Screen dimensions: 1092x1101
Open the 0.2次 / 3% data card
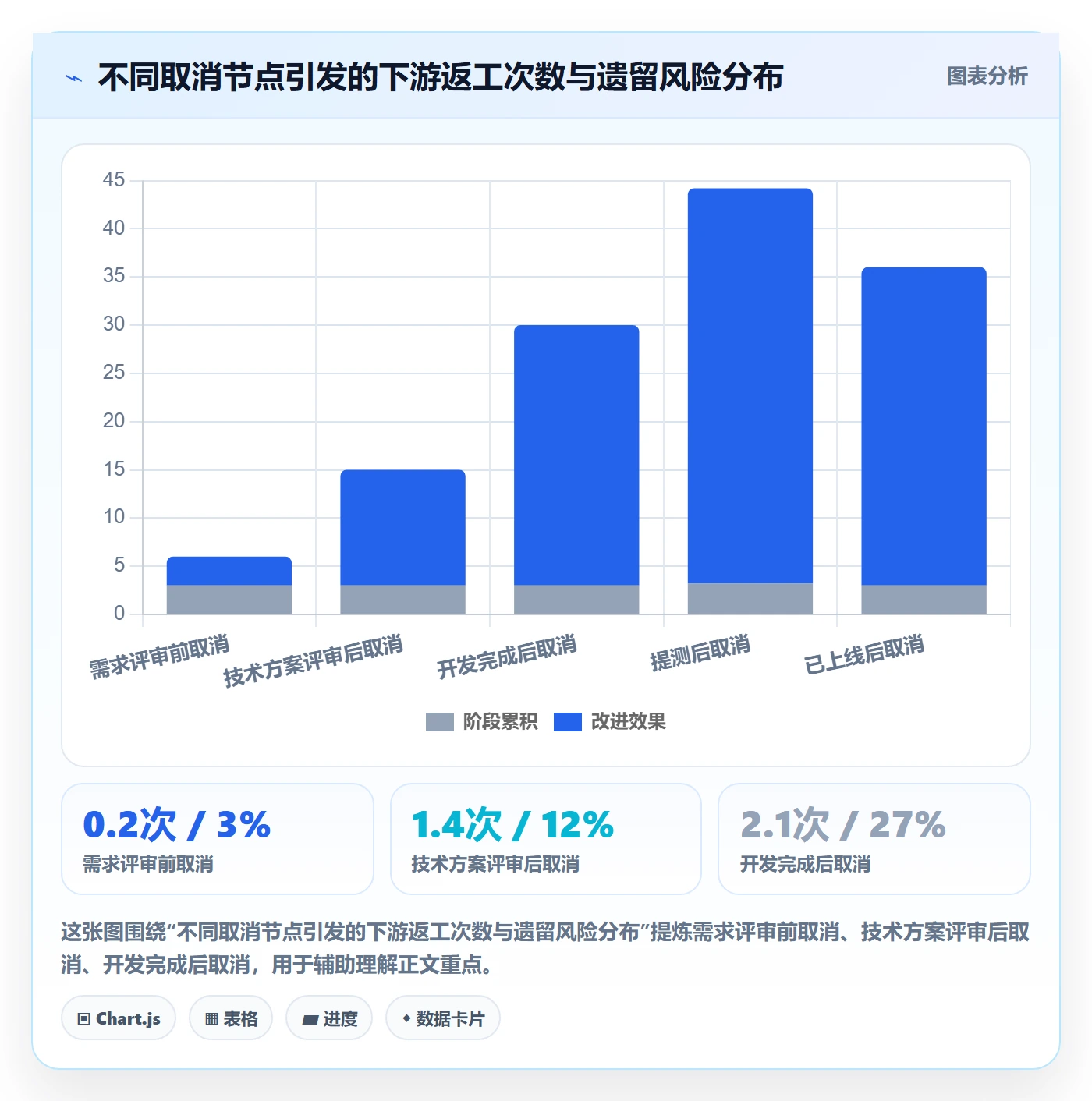click(218, 839)
